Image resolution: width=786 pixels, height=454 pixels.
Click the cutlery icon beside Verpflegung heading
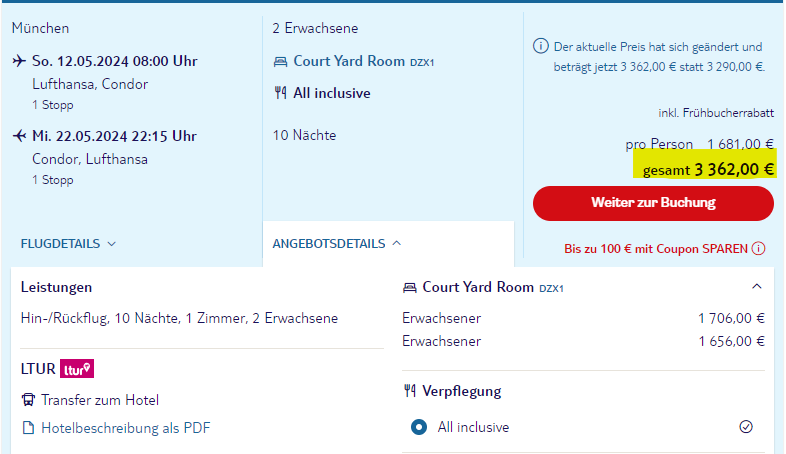click(410, 390)
